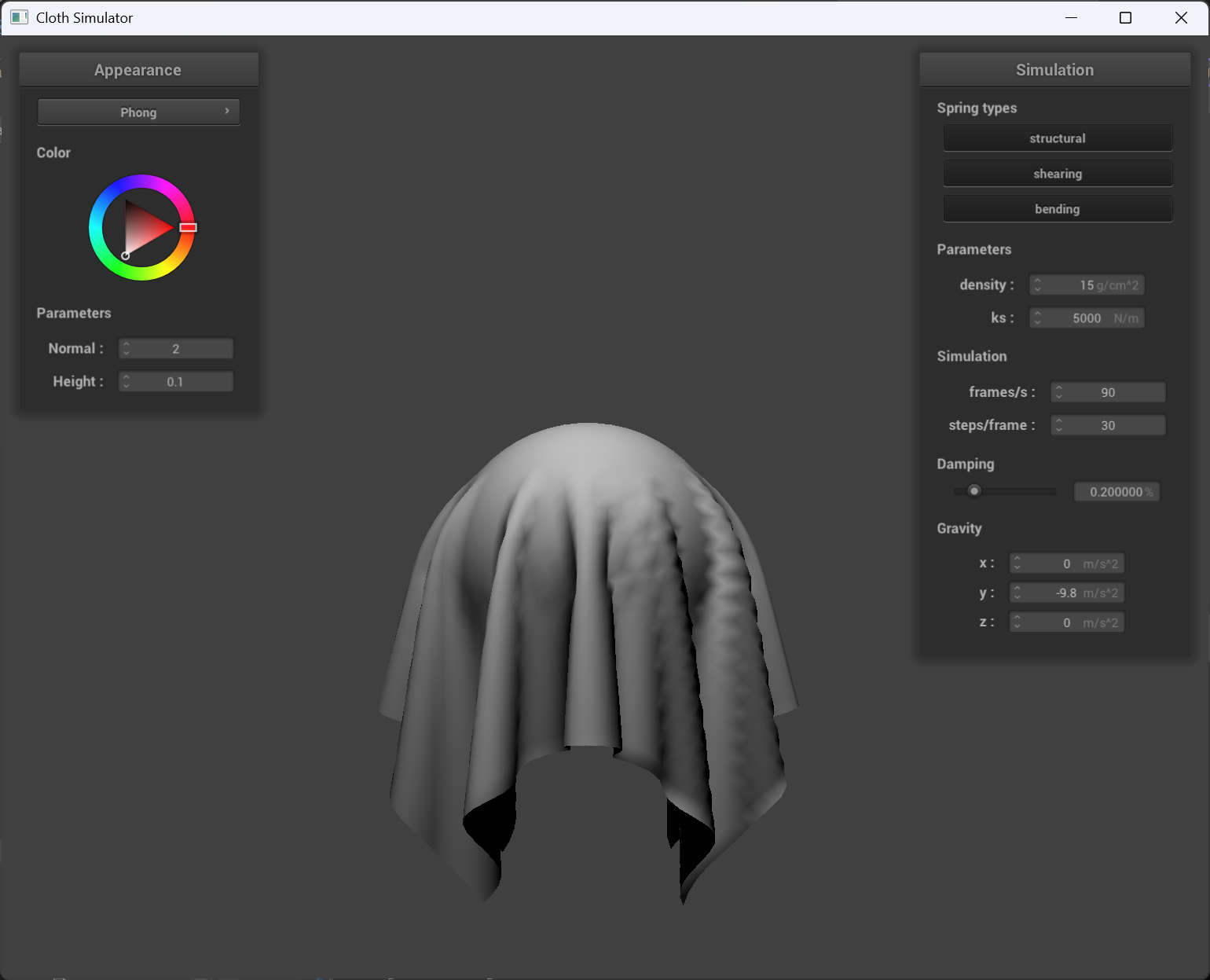The height and width of the screenshot is (980, 1210).
Task: Click the steps/frame stepper arrows
Action: coord(1058,425)
